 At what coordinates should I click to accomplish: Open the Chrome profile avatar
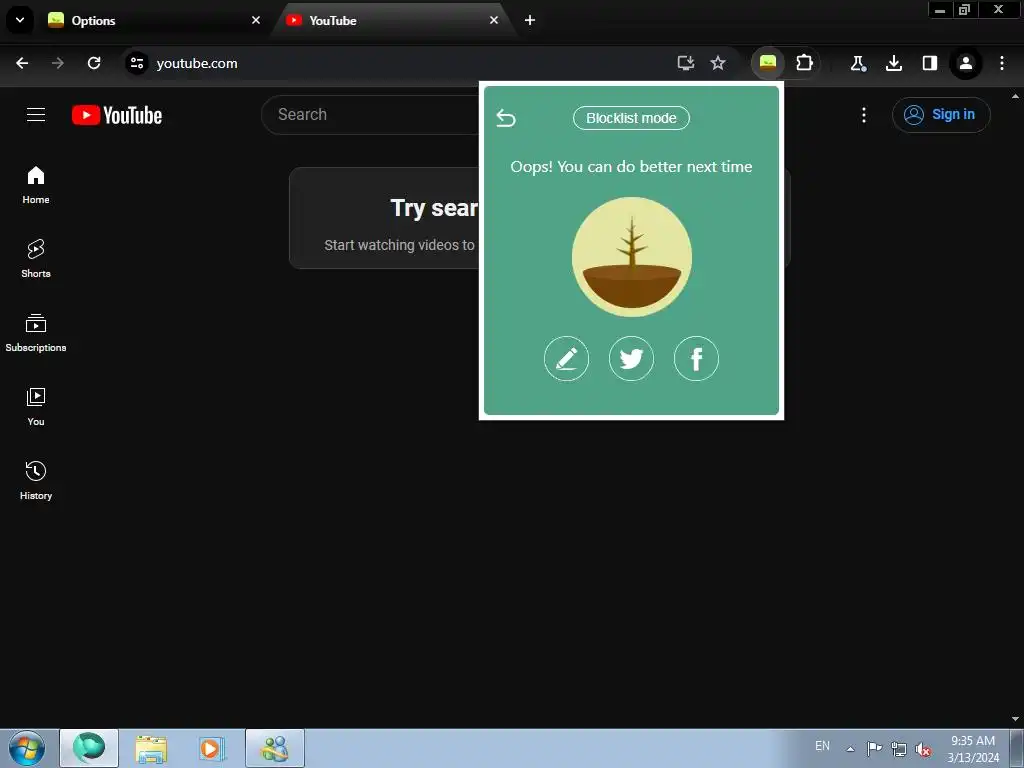click(x=965, y=63)
